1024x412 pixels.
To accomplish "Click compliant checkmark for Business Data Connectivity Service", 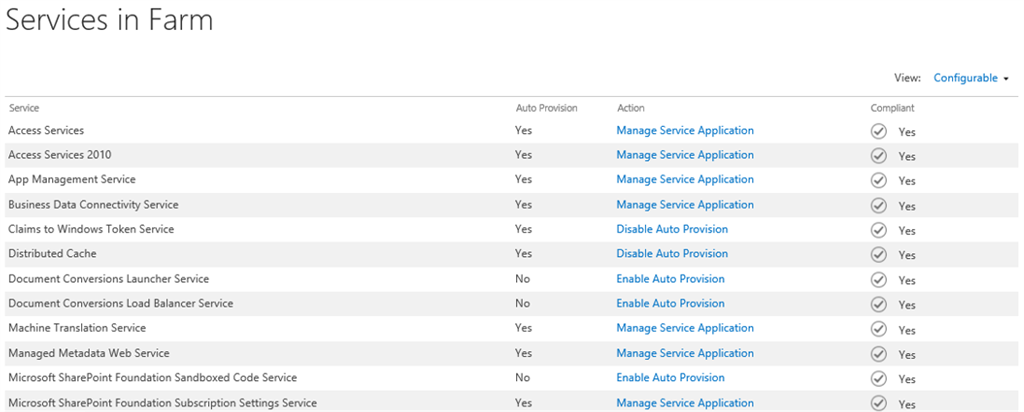I will [x=879, y=205].
